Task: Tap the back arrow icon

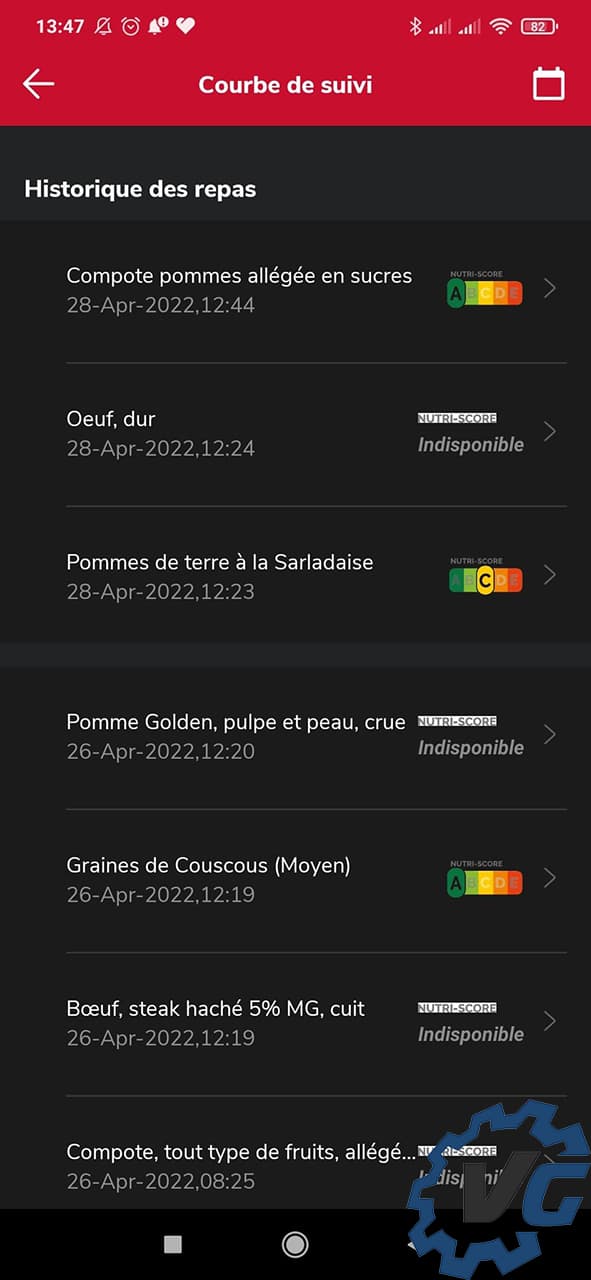Action: [38, 84]
